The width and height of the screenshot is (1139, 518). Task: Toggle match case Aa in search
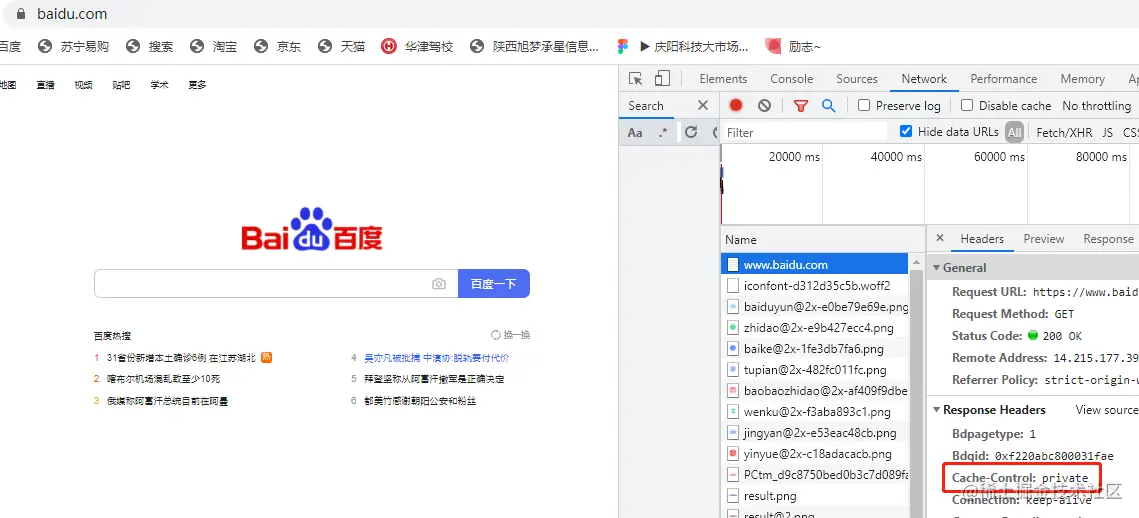click(x=635, y=132)
